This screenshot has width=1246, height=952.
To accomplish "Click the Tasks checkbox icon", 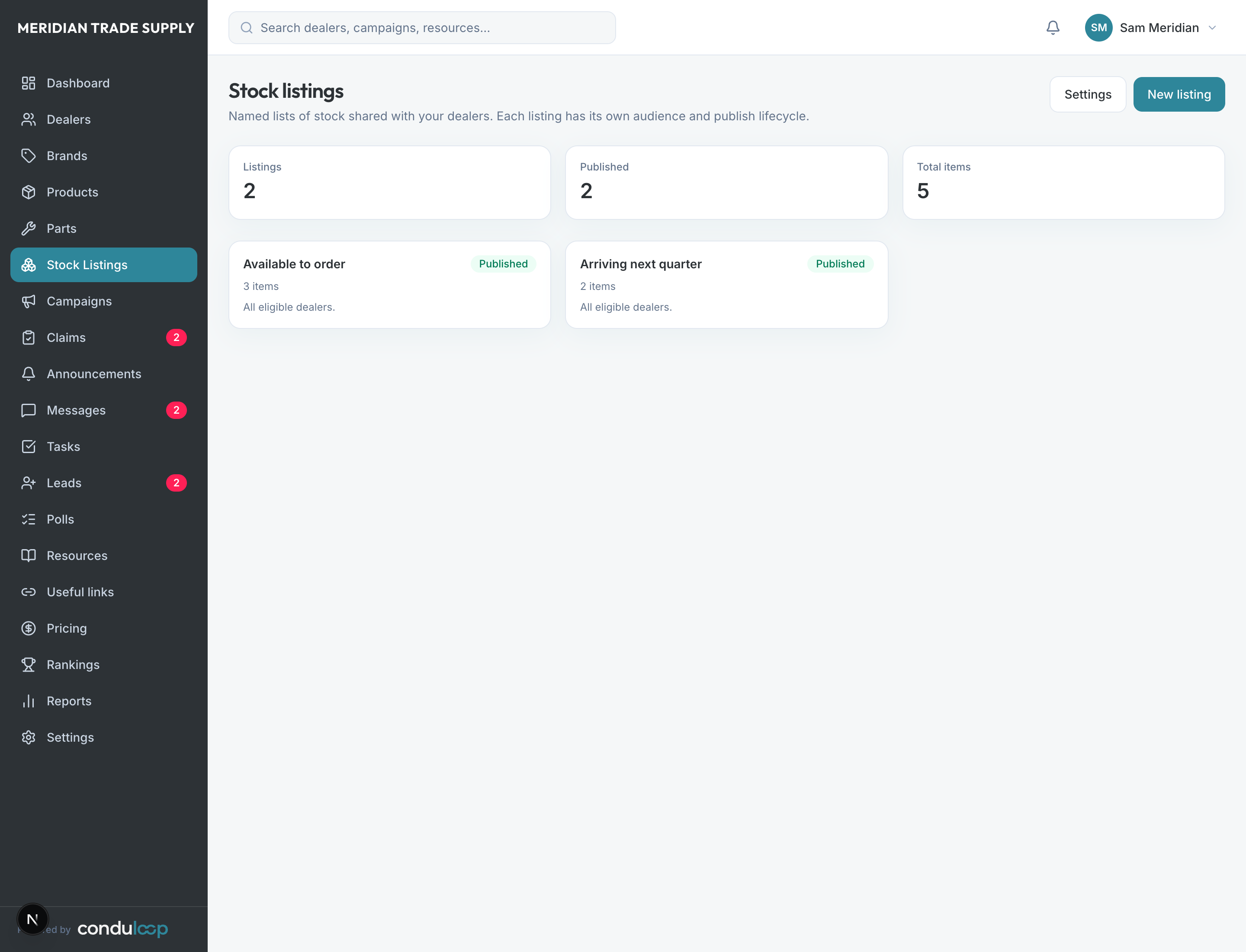I will (28, 447).
